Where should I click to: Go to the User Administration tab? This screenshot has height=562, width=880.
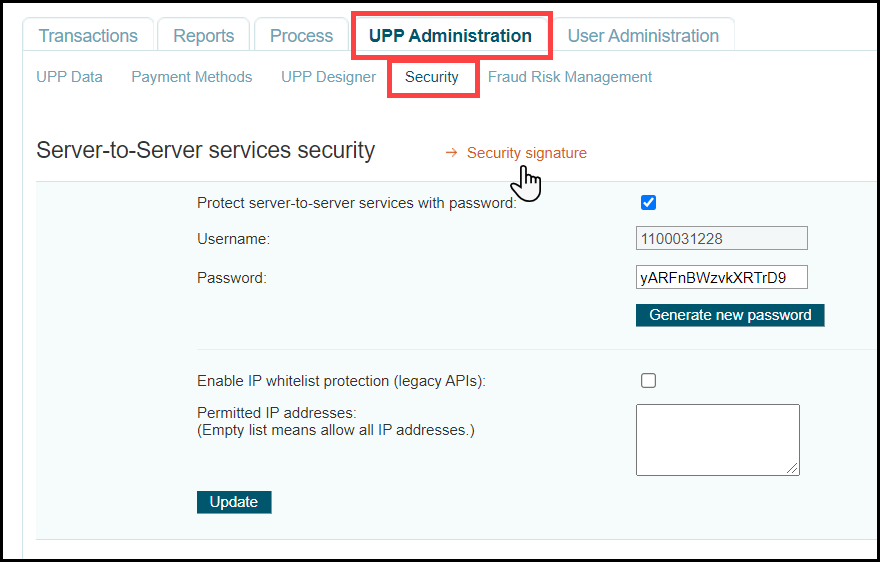coord(643,36)
